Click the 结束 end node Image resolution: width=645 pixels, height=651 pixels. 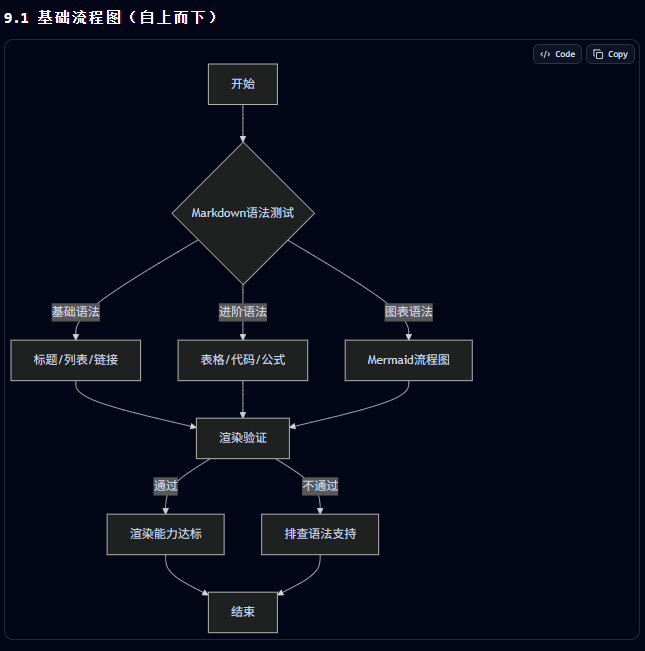click(243, 612)
